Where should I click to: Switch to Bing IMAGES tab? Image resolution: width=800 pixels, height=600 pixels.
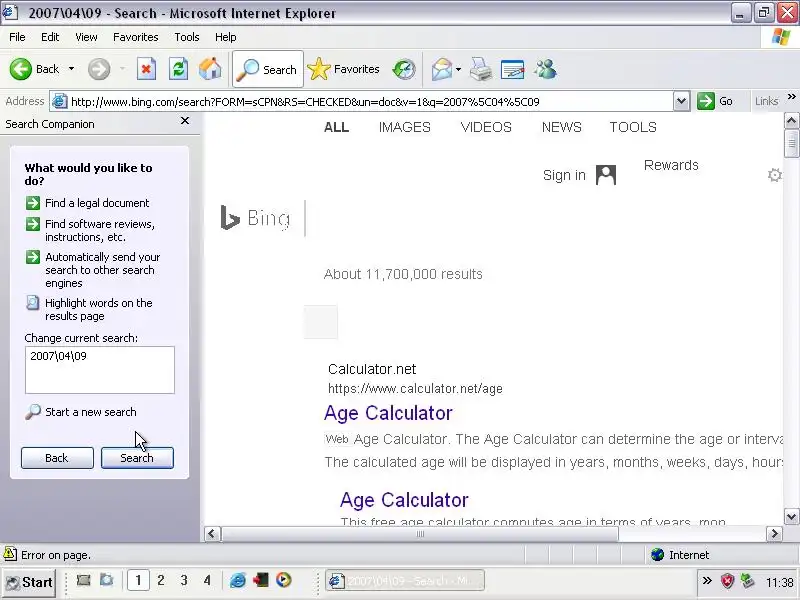point(405,127)
